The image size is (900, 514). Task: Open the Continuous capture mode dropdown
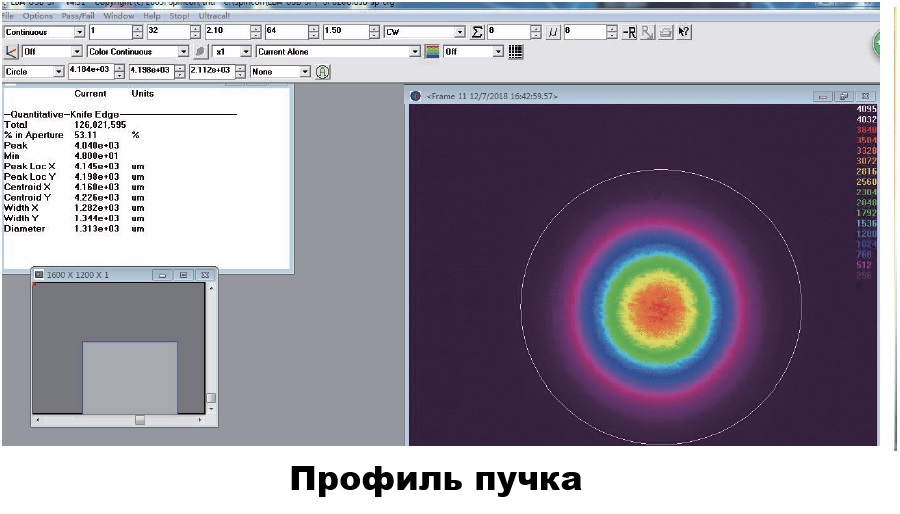tap(79, 32)
